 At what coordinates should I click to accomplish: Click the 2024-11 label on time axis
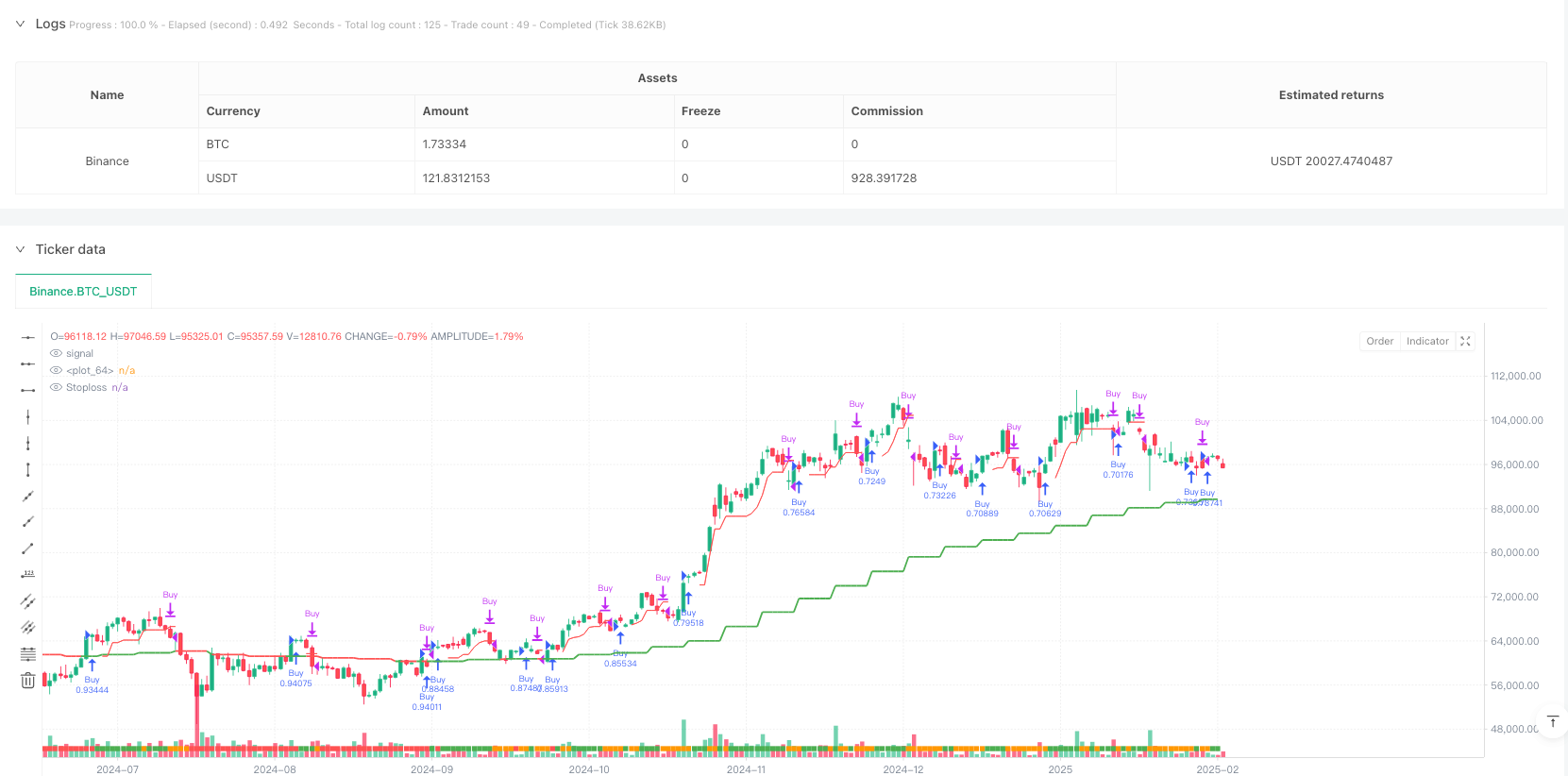pyautogui.click(x=746, y=769)
